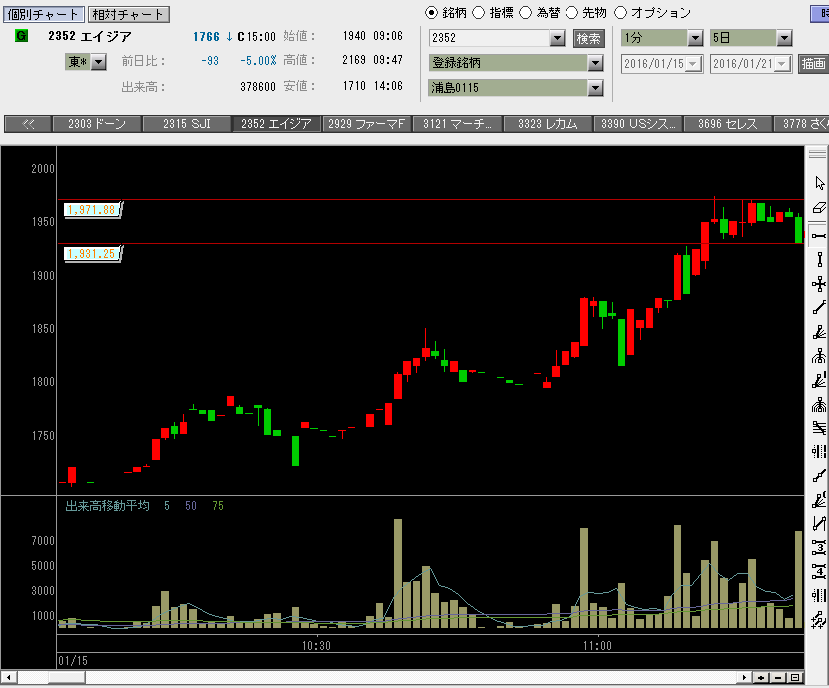829x688 pixels.
Task: Click the 378600 volume value
Action: (257, 86)
